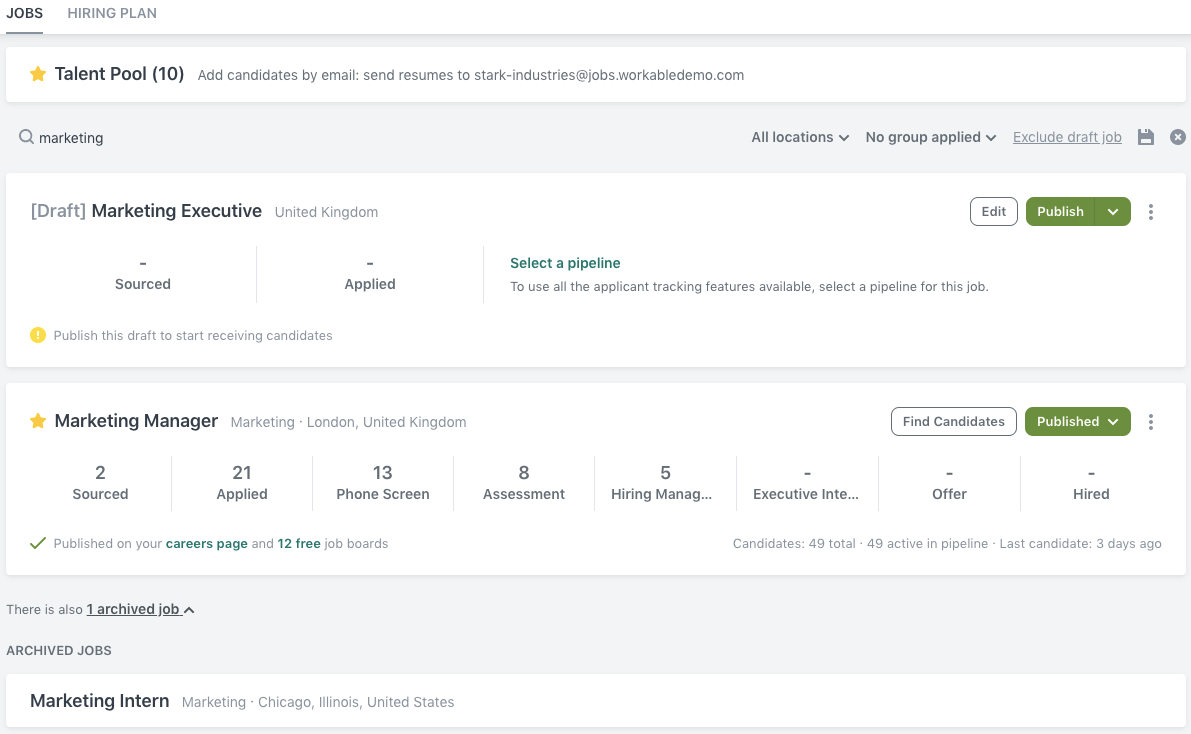Image resolution: width=1191 pixels, height=734 pixels.
Task: Toggle the Exclude draft job filter
Action: pos(1067,137)
